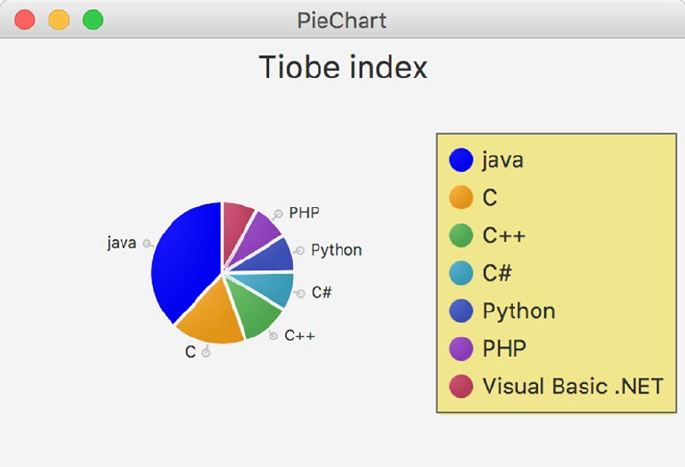Select the Python pie slice
Image resolution: width=685 pixels, height=467 pixels.
tap(273, 256)
